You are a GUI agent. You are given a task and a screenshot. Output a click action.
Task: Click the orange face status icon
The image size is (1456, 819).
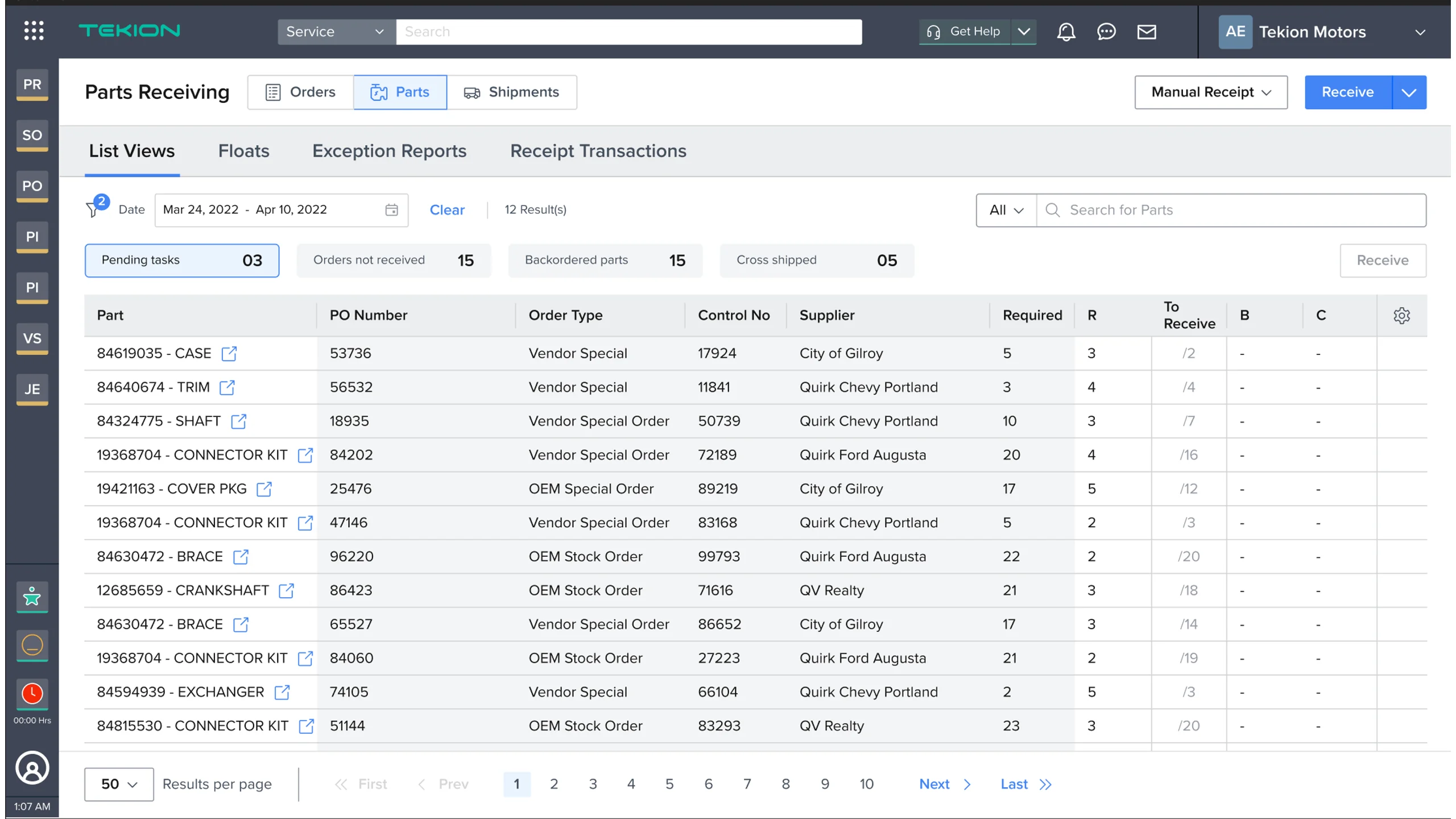pyautogui.click(x=32, y=646)
